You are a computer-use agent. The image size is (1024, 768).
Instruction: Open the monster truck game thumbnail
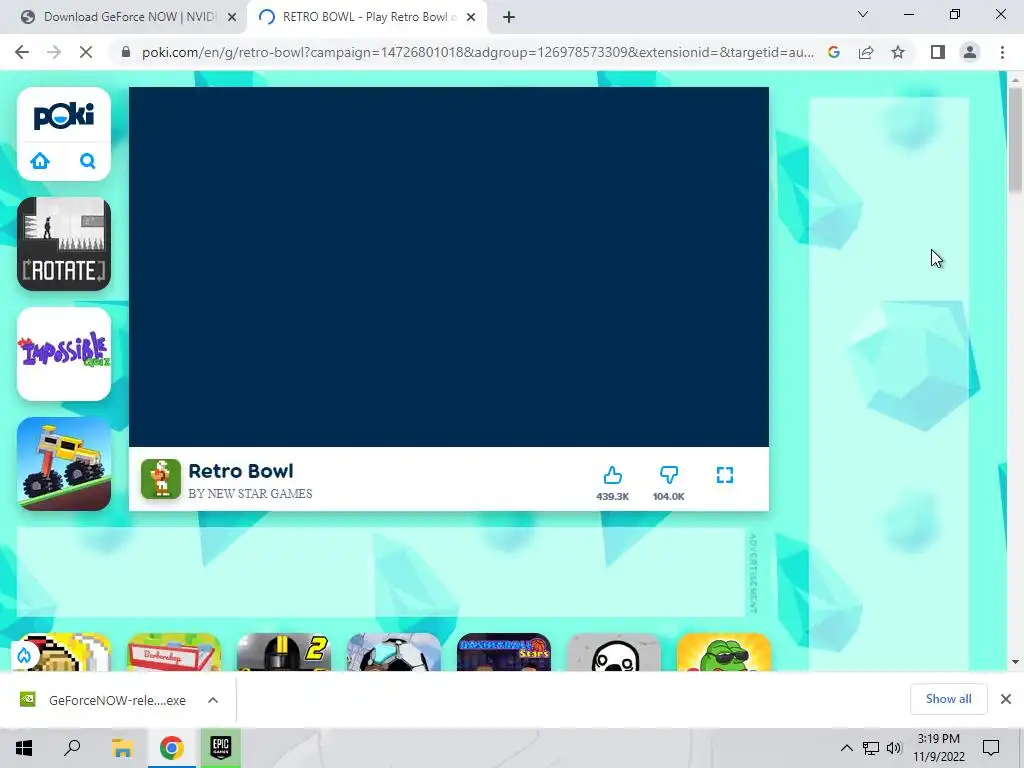[64, 464]
